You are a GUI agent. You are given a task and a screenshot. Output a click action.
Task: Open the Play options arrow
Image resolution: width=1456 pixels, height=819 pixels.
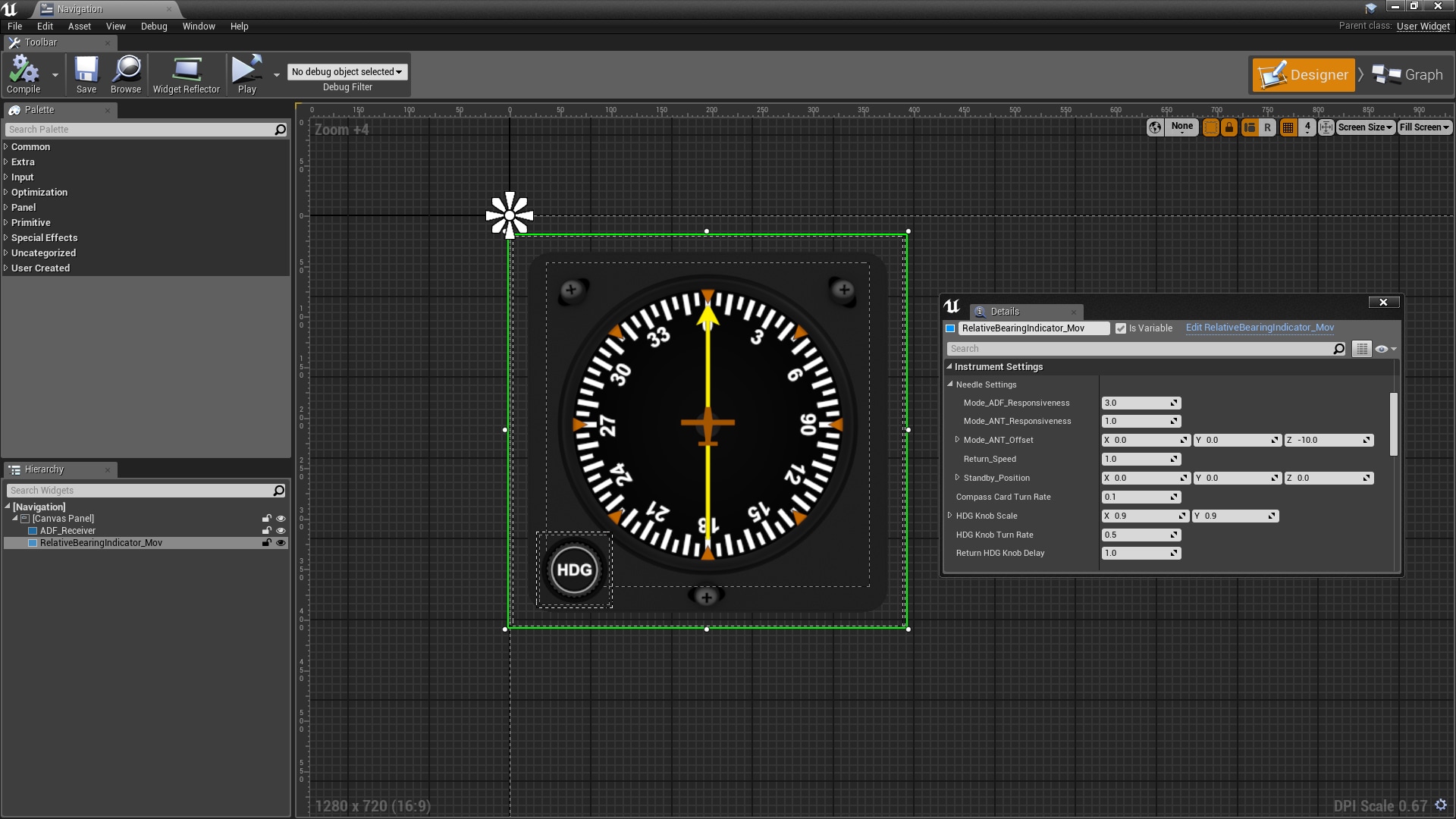277,75
